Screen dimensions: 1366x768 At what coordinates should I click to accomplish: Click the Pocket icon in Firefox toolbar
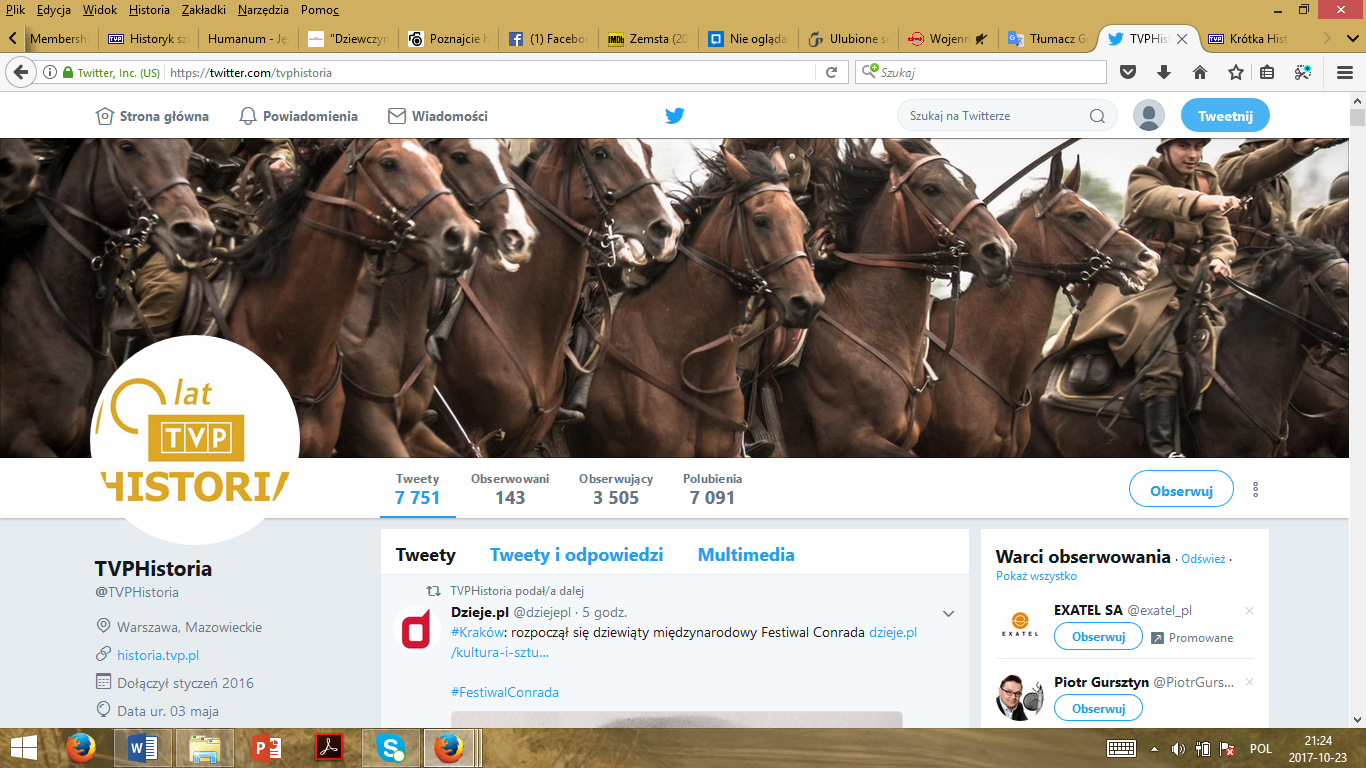pos(1128,72)
